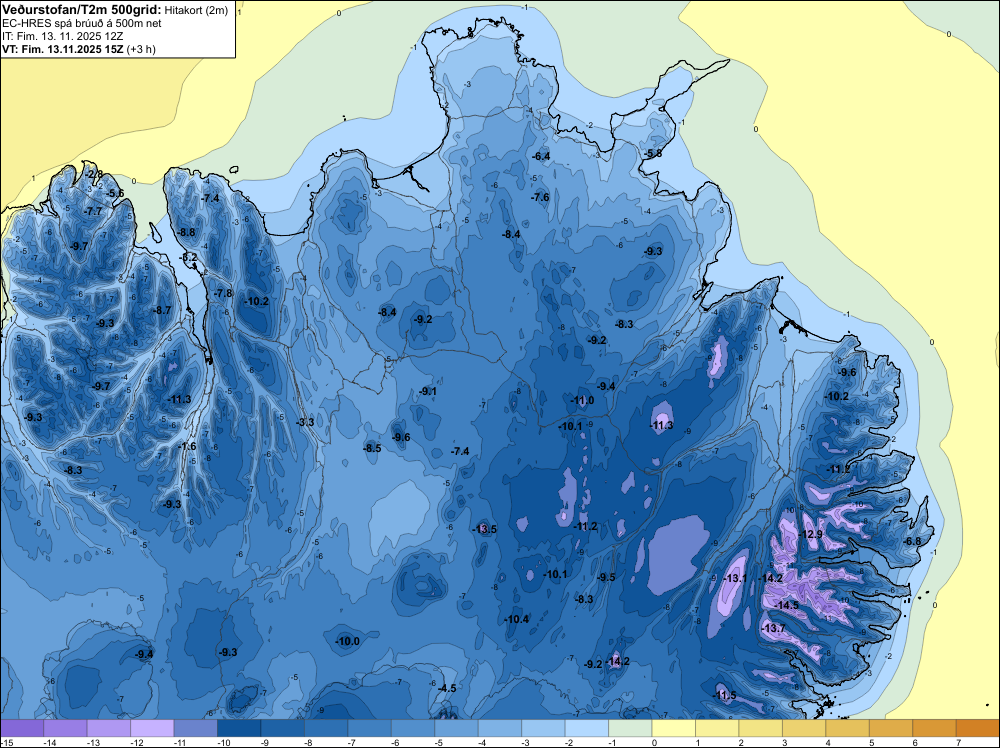Screen dimensions: 1000x748
Task: Select the dark blue swatch between -10 and -9
Action: click(x=239, y=728)
